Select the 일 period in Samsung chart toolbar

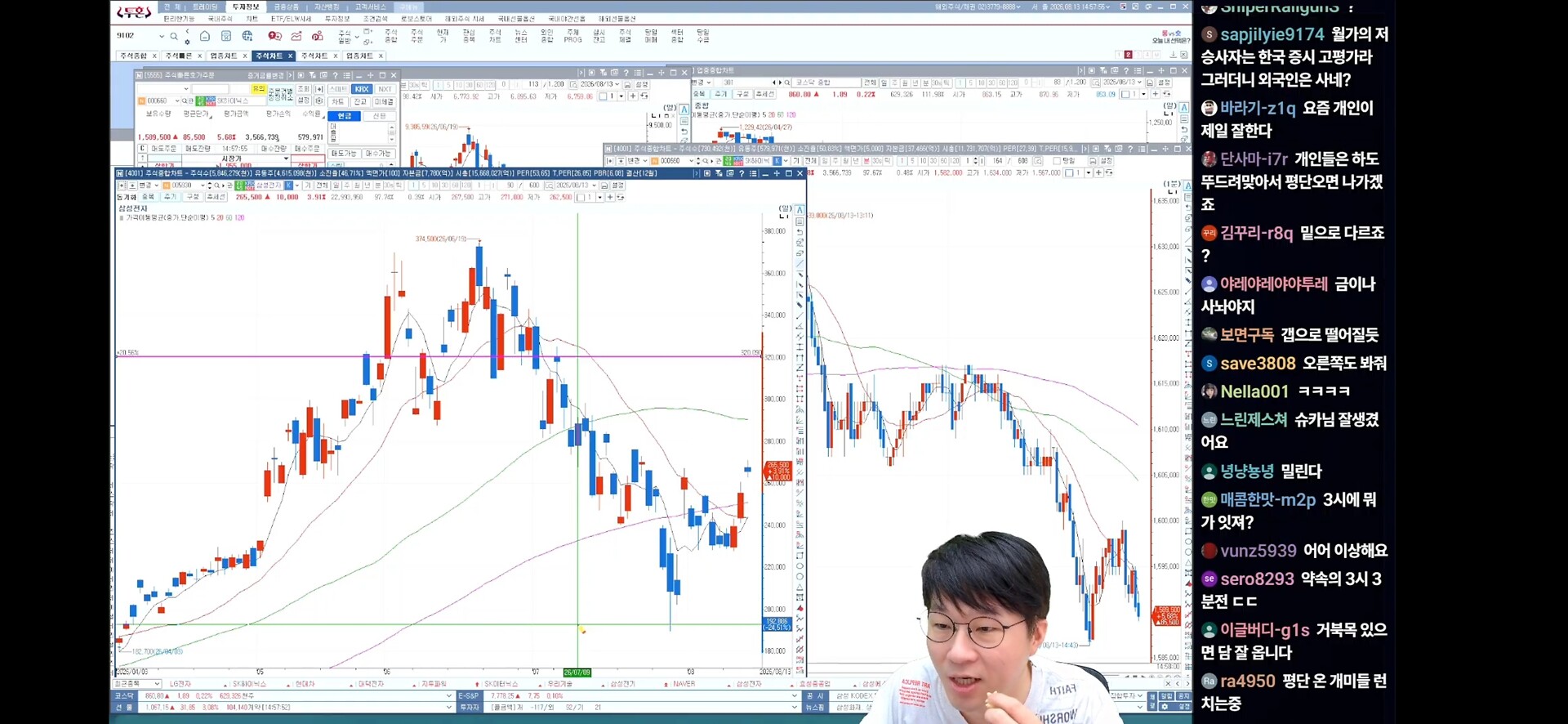click(335, 185)
